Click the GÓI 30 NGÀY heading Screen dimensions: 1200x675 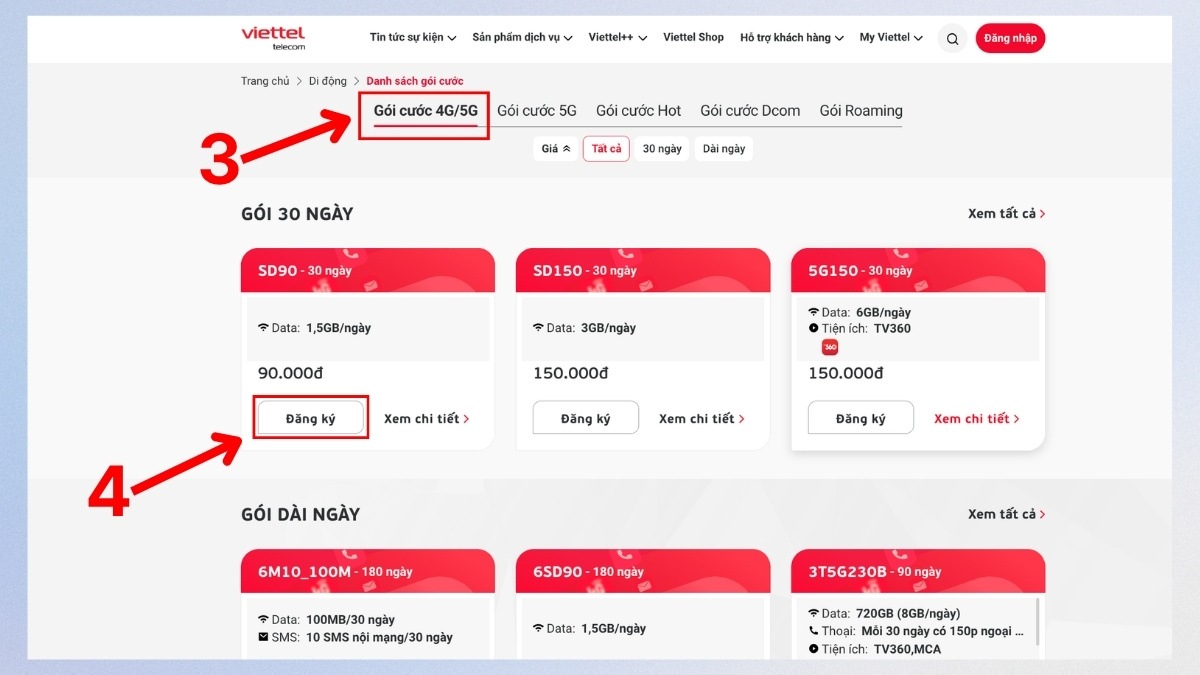pyautogui.click(x=297, y=214)
